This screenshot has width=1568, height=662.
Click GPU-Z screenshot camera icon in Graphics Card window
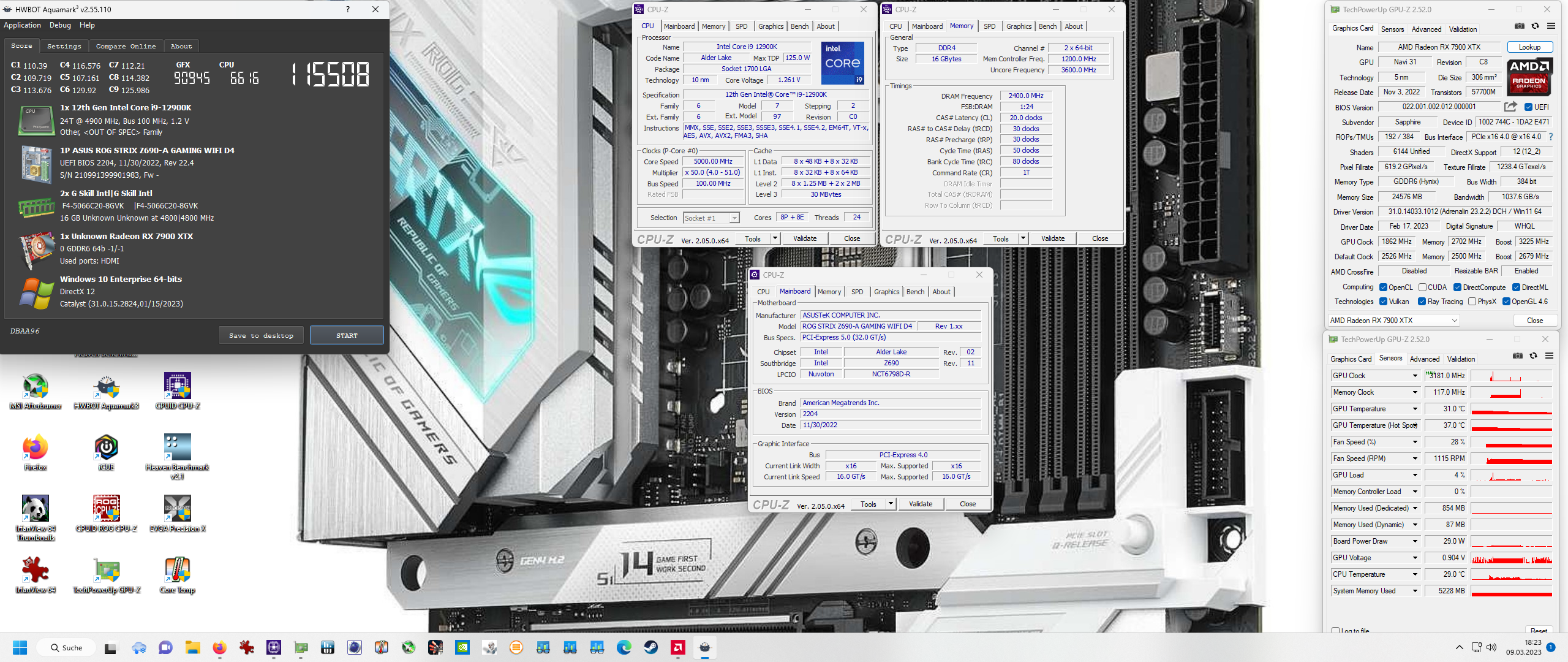(x=1519, y=26)
